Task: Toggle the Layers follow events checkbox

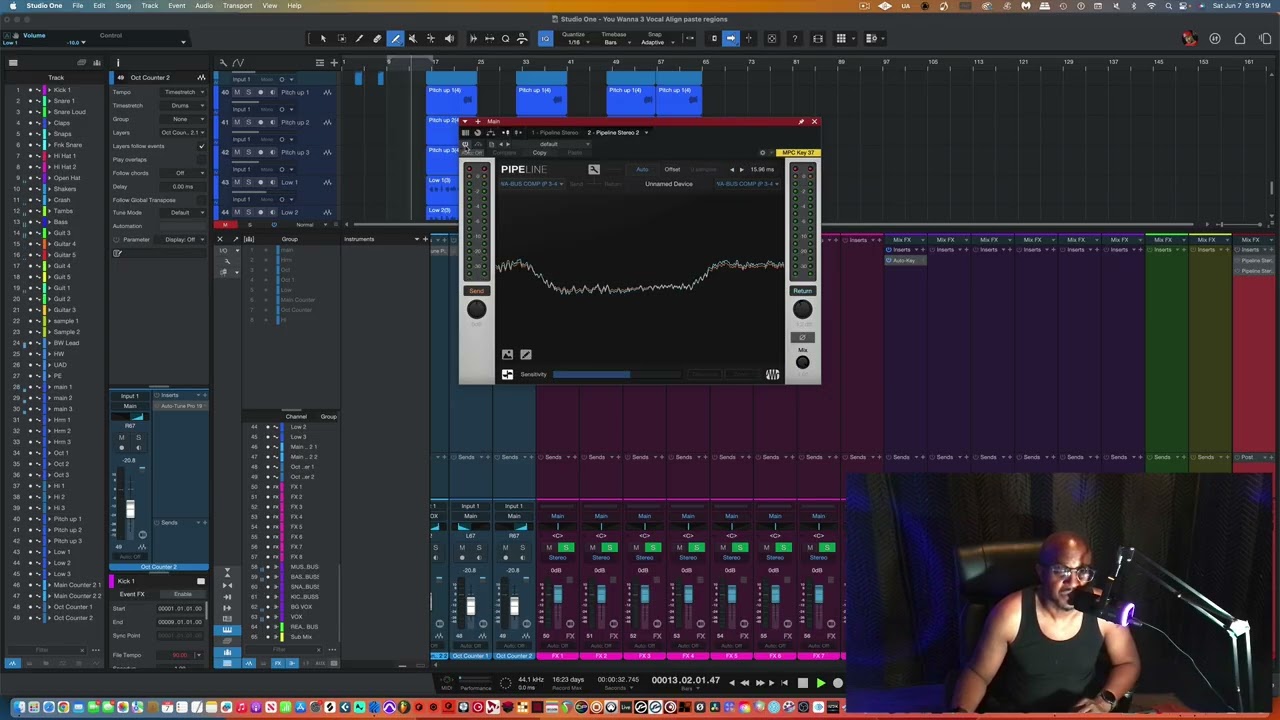Action: (201, 146)
